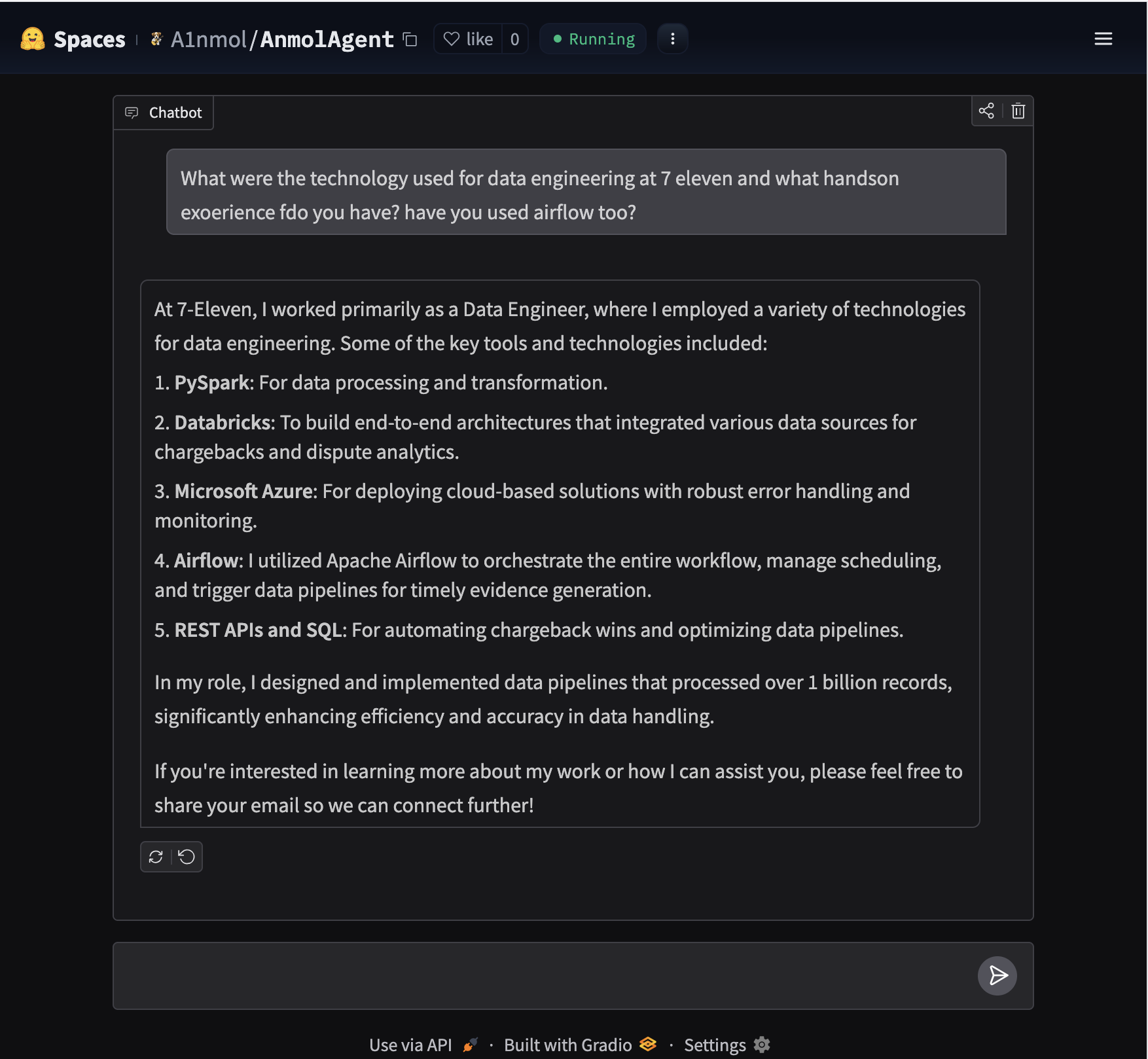Click the user question message bubble
Viewport: 1148px width, 1059px height.
pyautogui.click(x=586, y=192)
